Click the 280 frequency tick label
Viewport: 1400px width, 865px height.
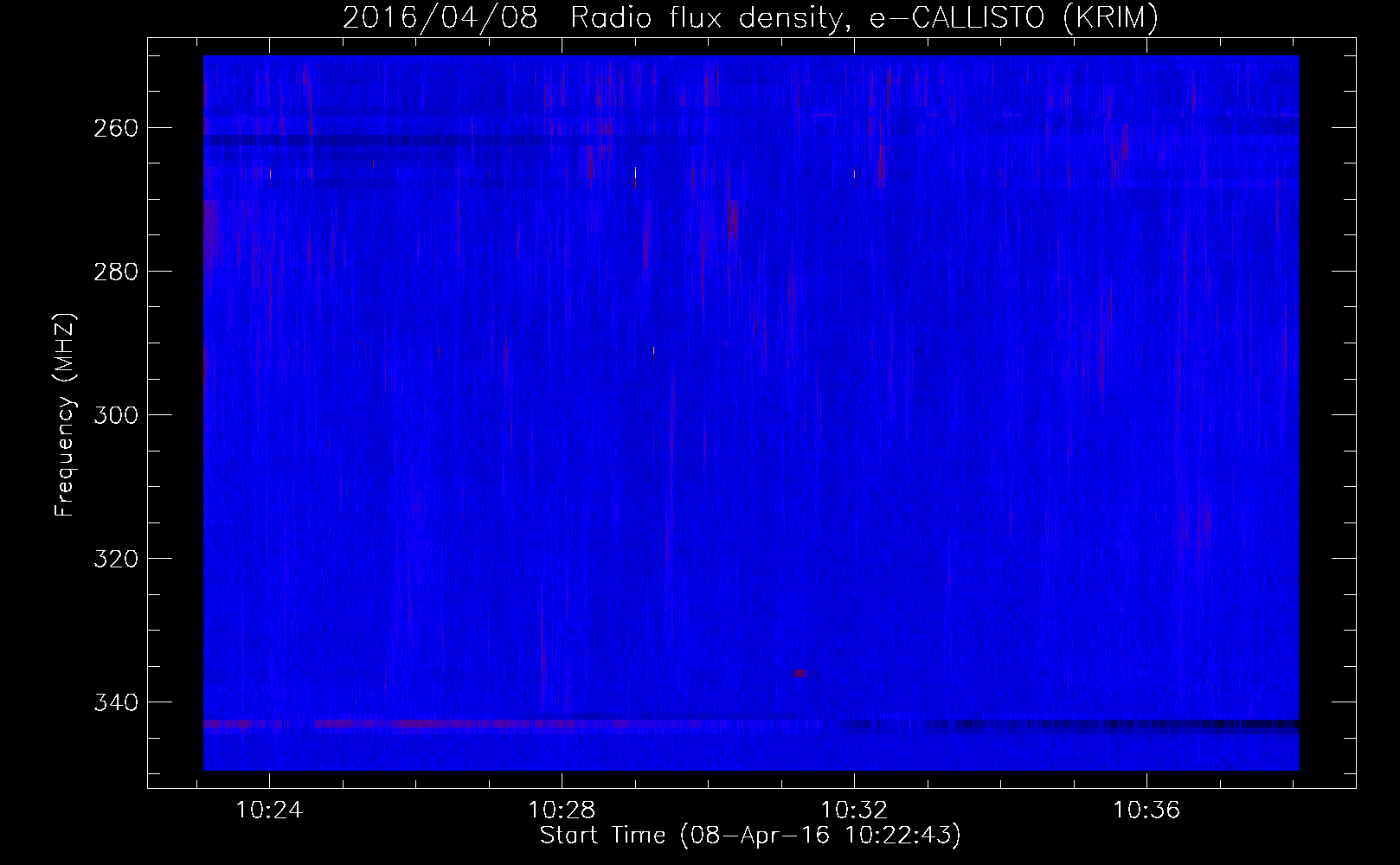pyautogui.click(x=116, y=272)
